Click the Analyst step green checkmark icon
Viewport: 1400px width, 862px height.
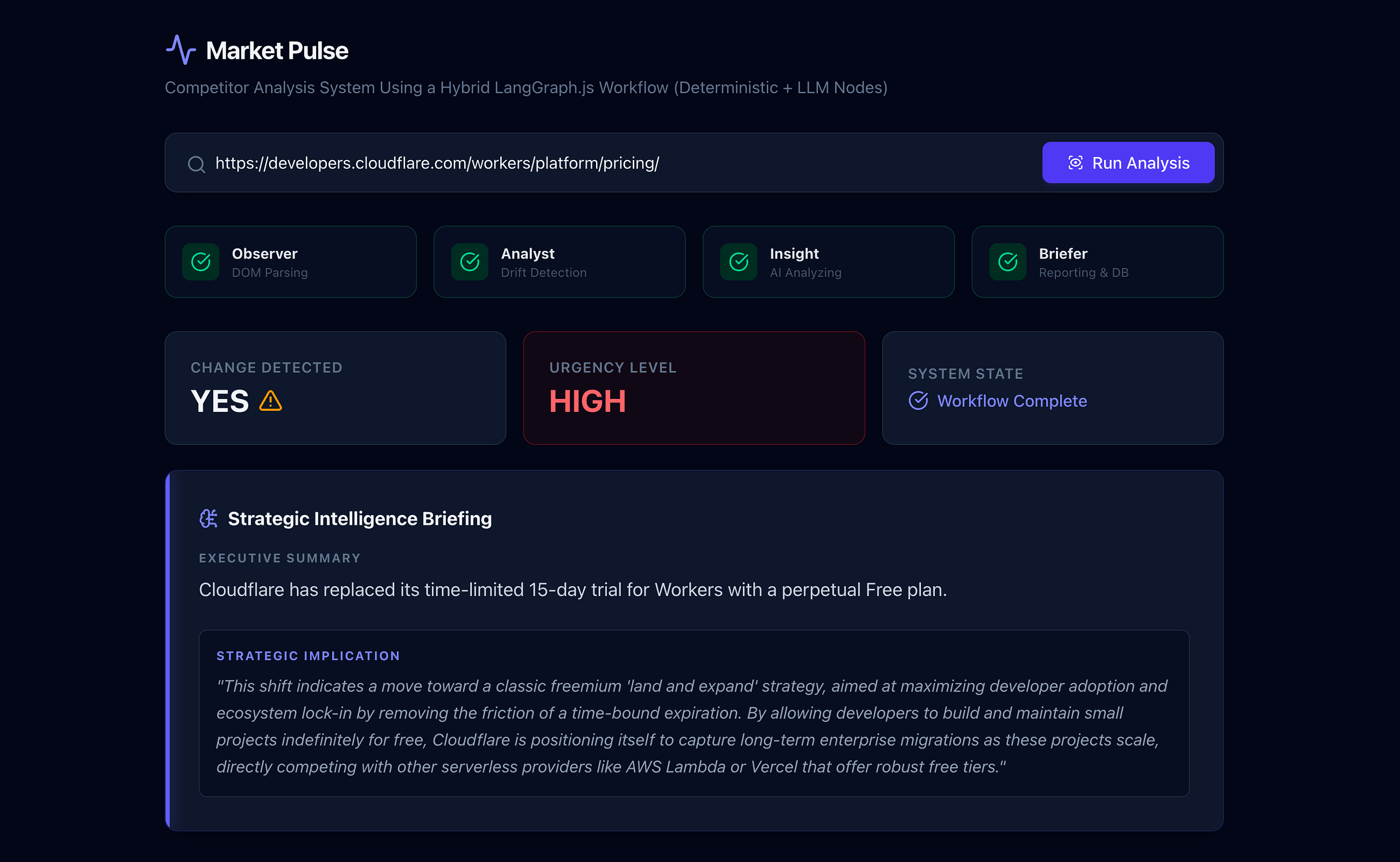[470, 262]
